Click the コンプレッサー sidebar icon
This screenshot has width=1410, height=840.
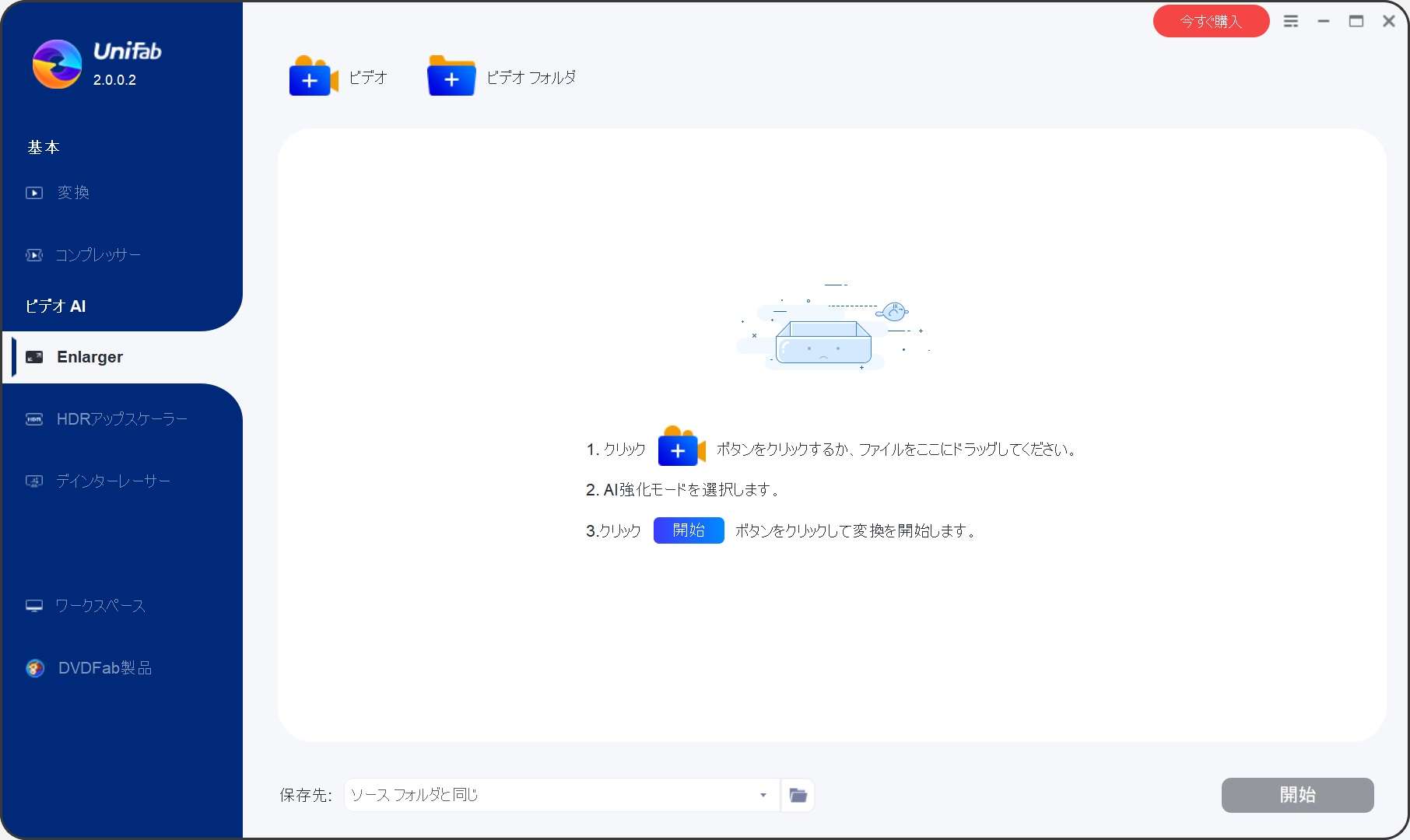pos(34,255)
